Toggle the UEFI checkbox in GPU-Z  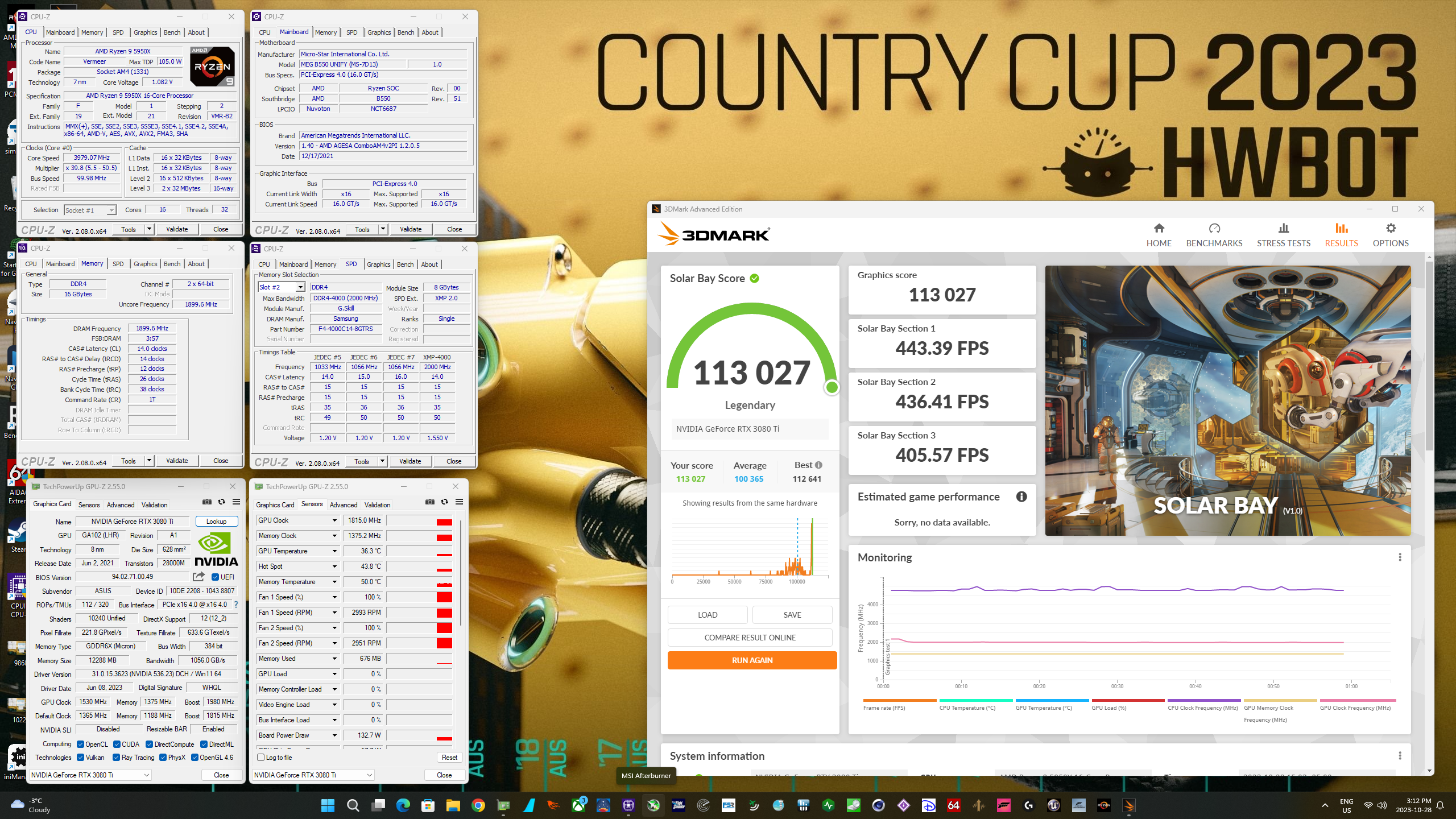pos(215,577)
